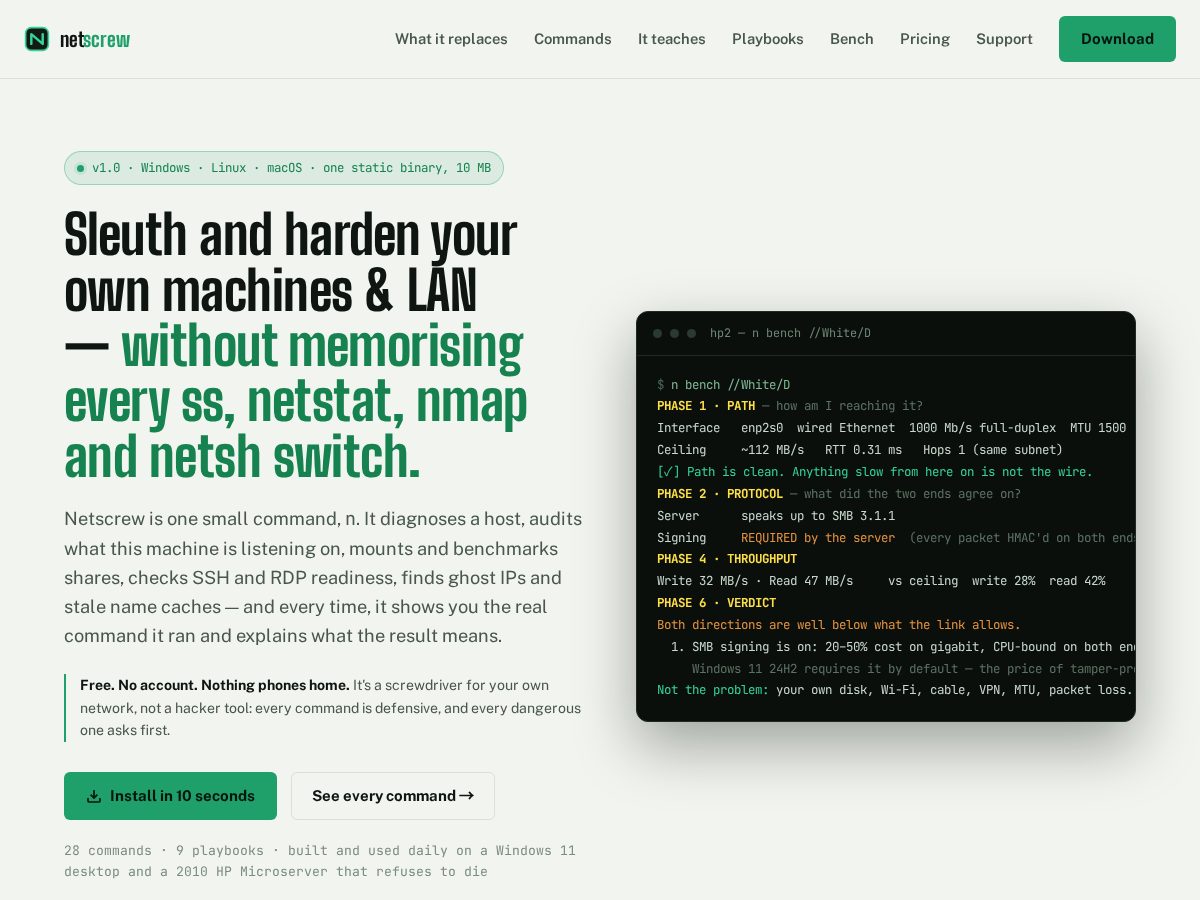This screenshot has height=900, width=1200.
Task: Click the netscrew N logo icon
Action: pyautogui.click(x=37, y=39)
